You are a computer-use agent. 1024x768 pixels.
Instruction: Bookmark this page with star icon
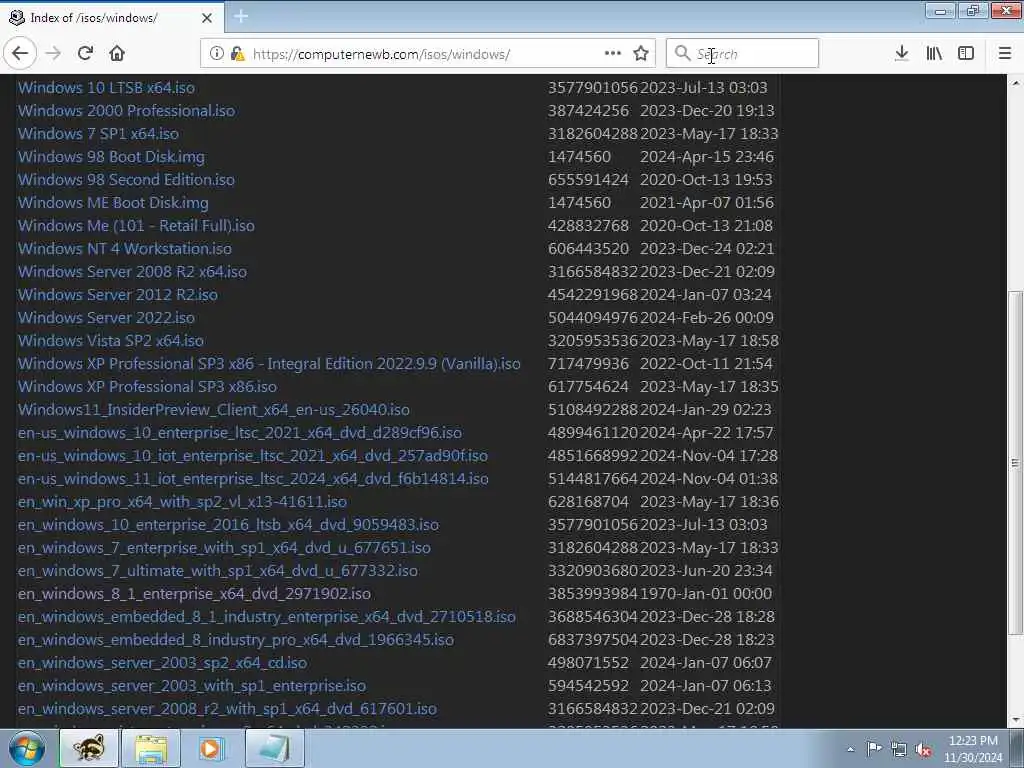(x=641, y=53)
